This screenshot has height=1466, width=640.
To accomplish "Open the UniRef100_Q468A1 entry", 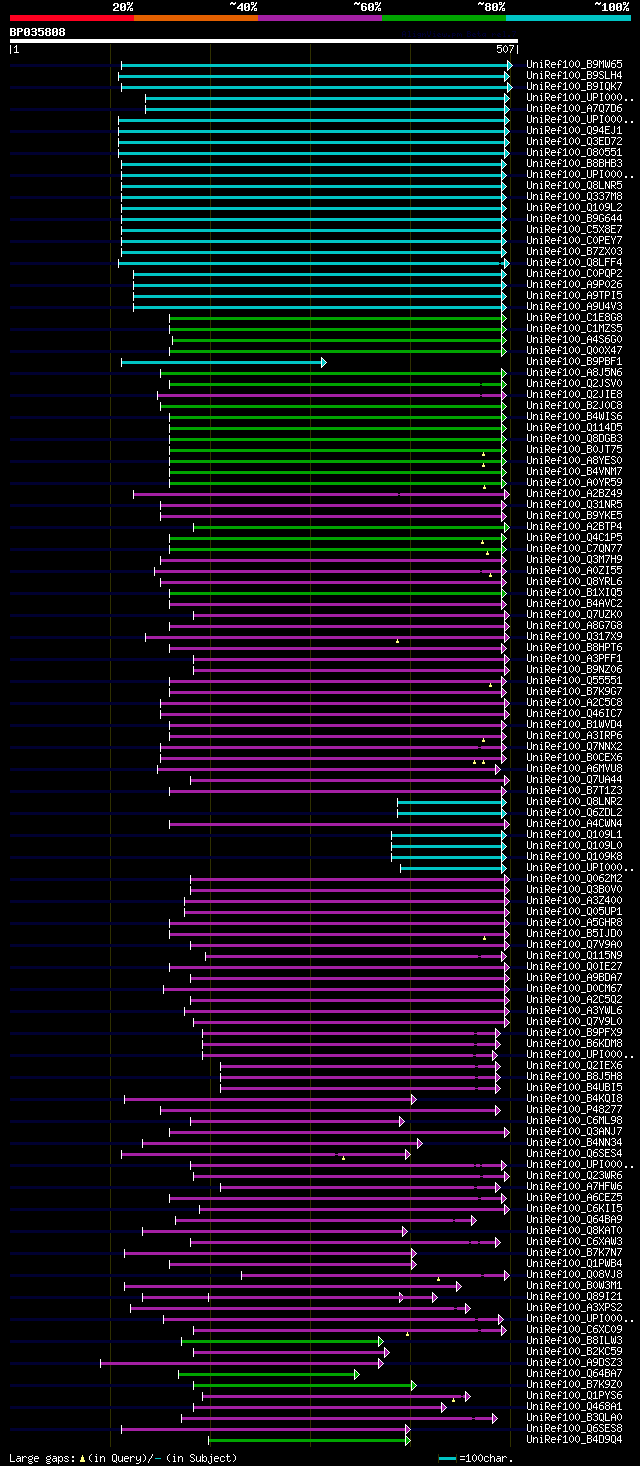I will coord(574,1406).
